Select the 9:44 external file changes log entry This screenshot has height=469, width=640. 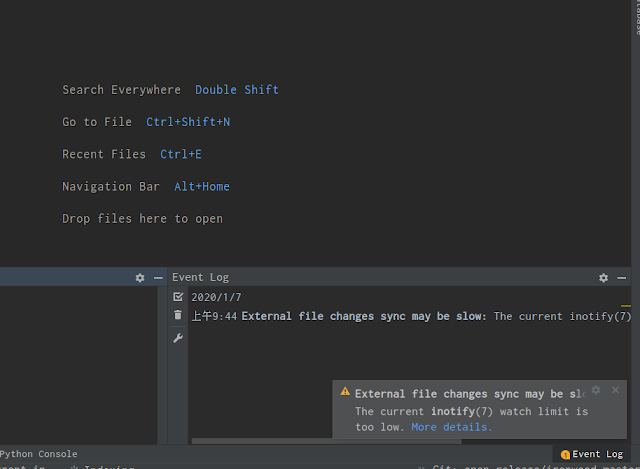(364, 316)
